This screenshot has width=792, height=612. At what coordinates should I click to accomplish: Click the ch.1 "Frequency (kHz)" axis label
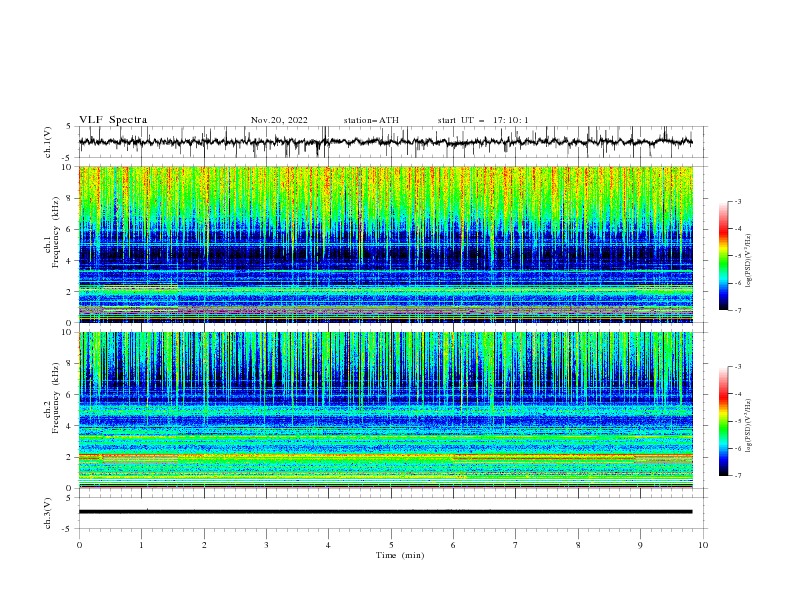56,232
